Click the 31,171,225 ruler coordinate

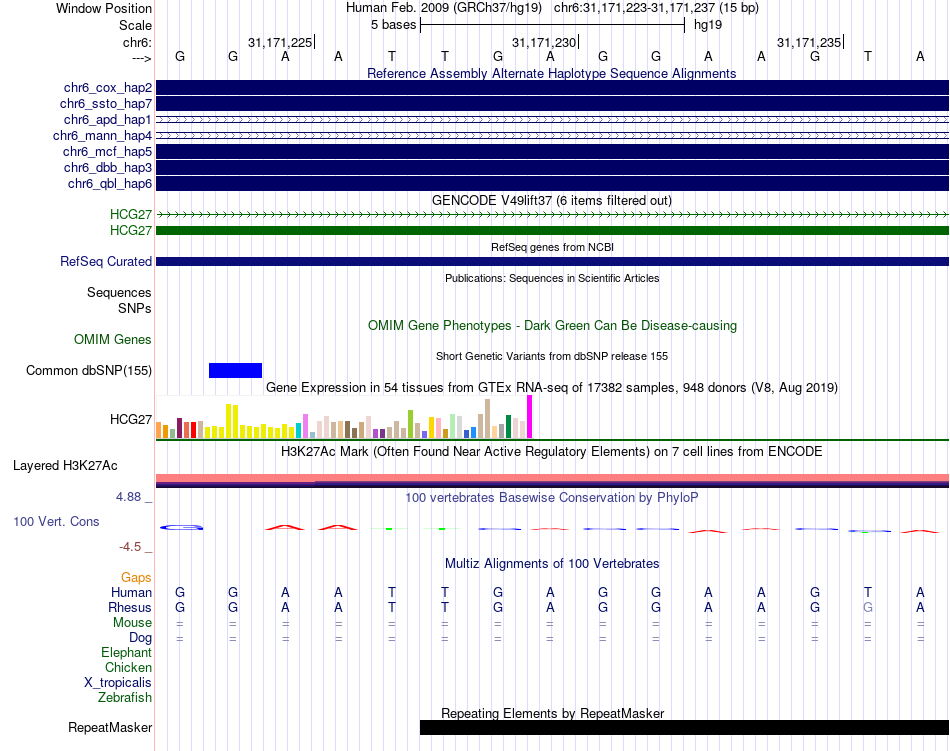click(x=280, y=42)
